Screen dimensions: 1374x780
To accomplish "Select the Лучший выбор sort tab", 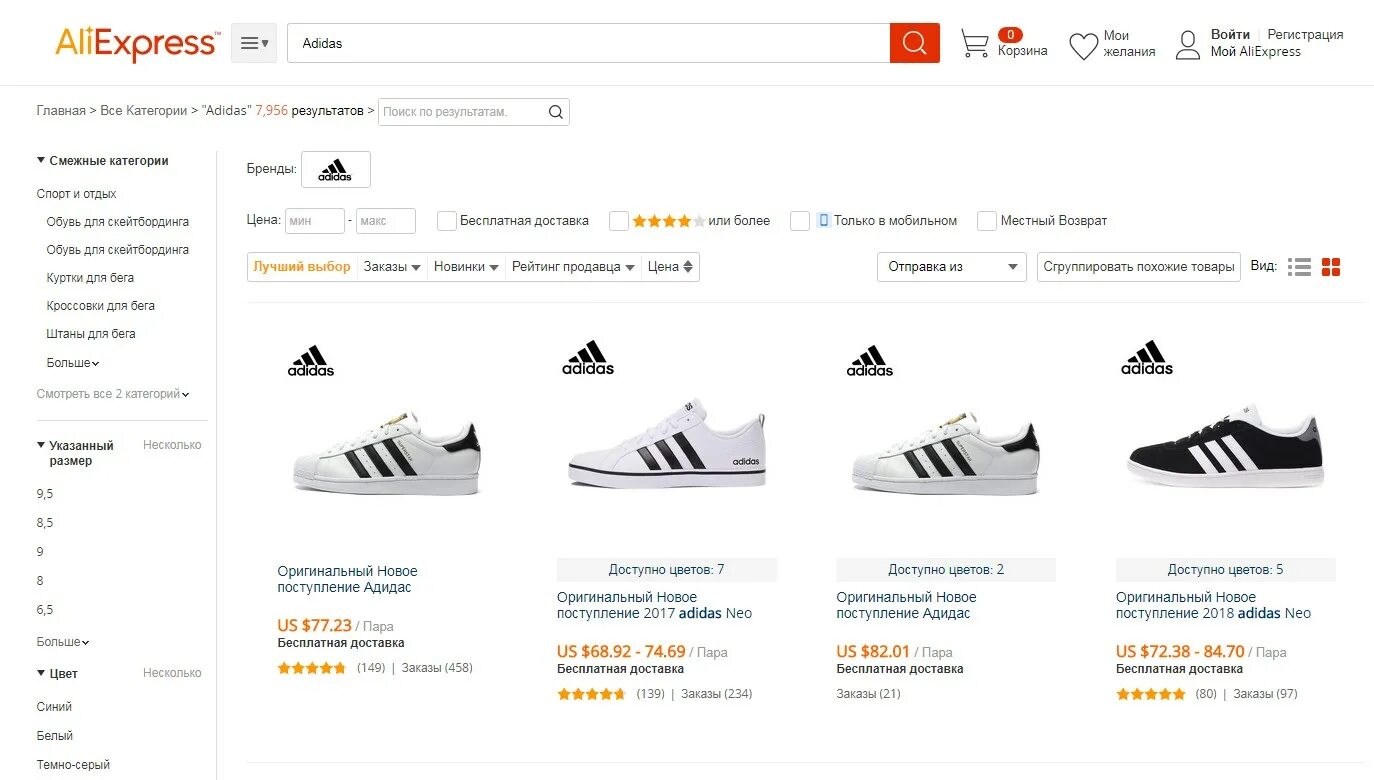I will click(302, 267).
